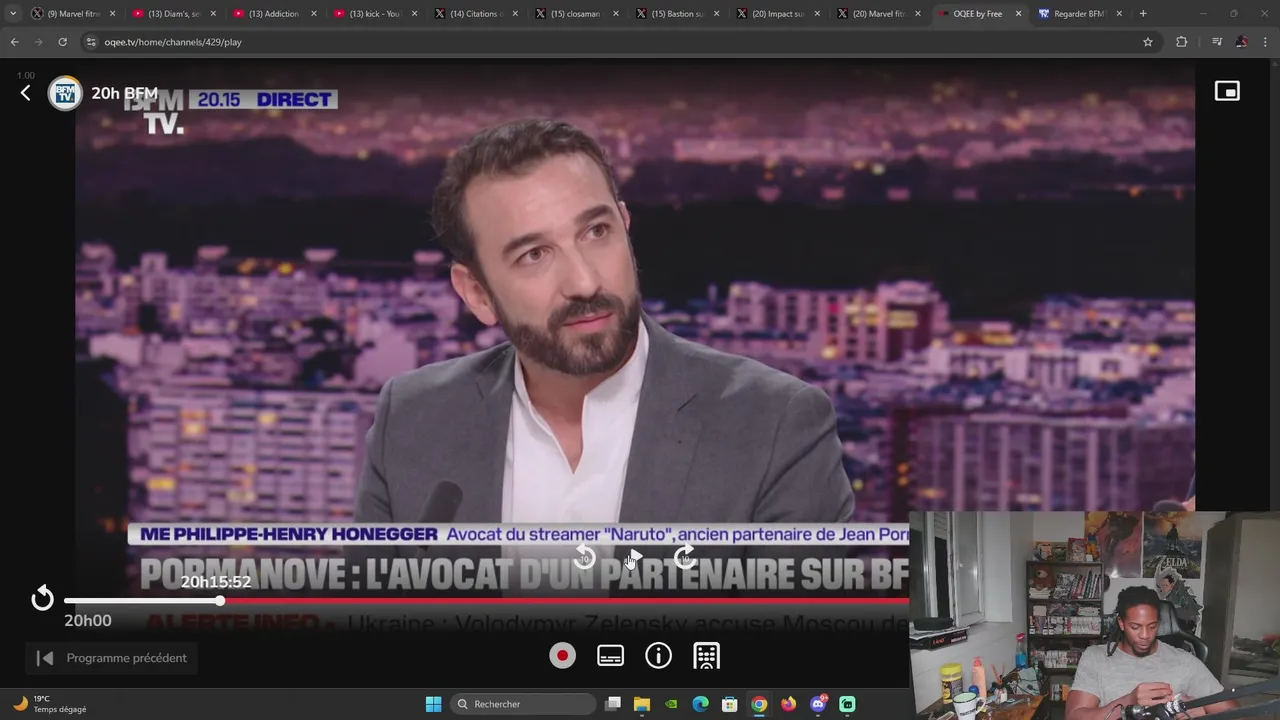Go to Programme précédent
Screen dimensions: 1280x720
click(112, 658)
